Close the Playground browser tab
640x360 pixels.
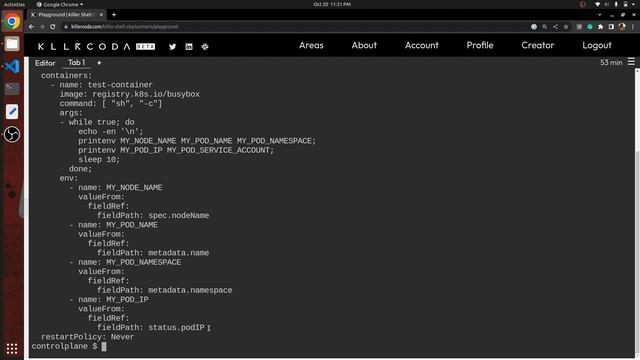click(101, 15)
